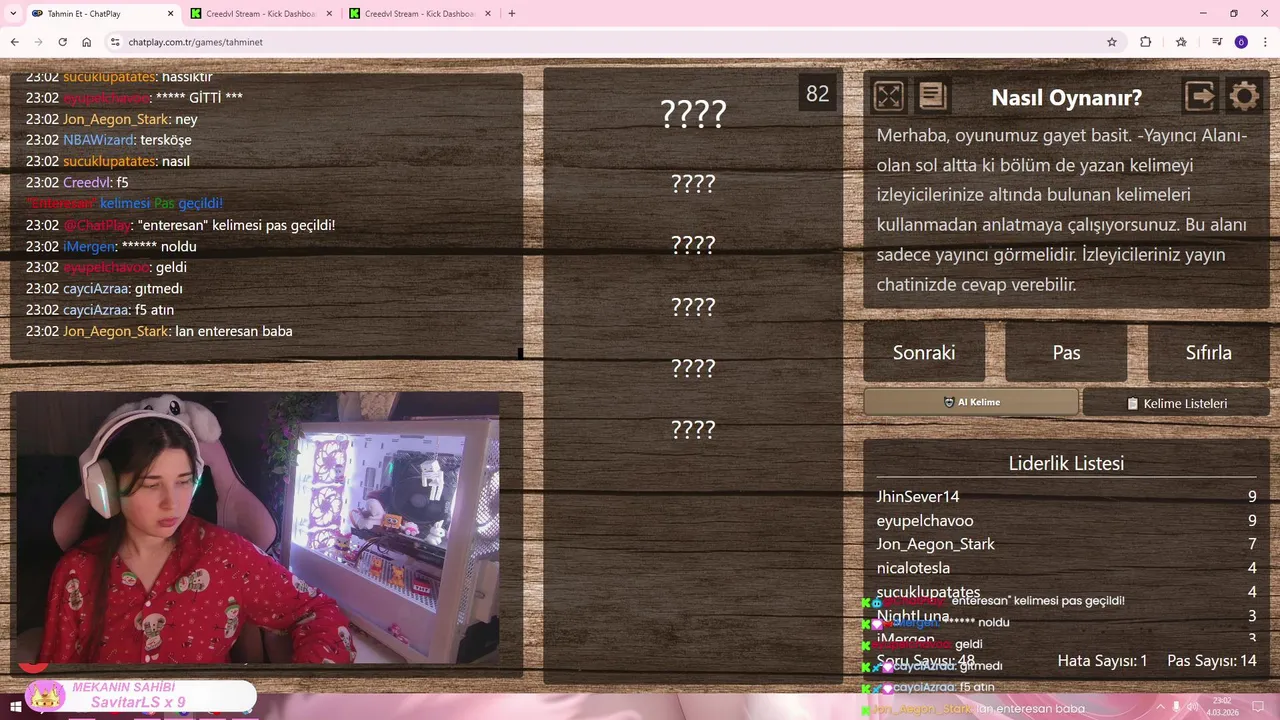Click the Nasıl Oynanır? heading
The width and height of the screenshot is (1280, 720).
1066,97
